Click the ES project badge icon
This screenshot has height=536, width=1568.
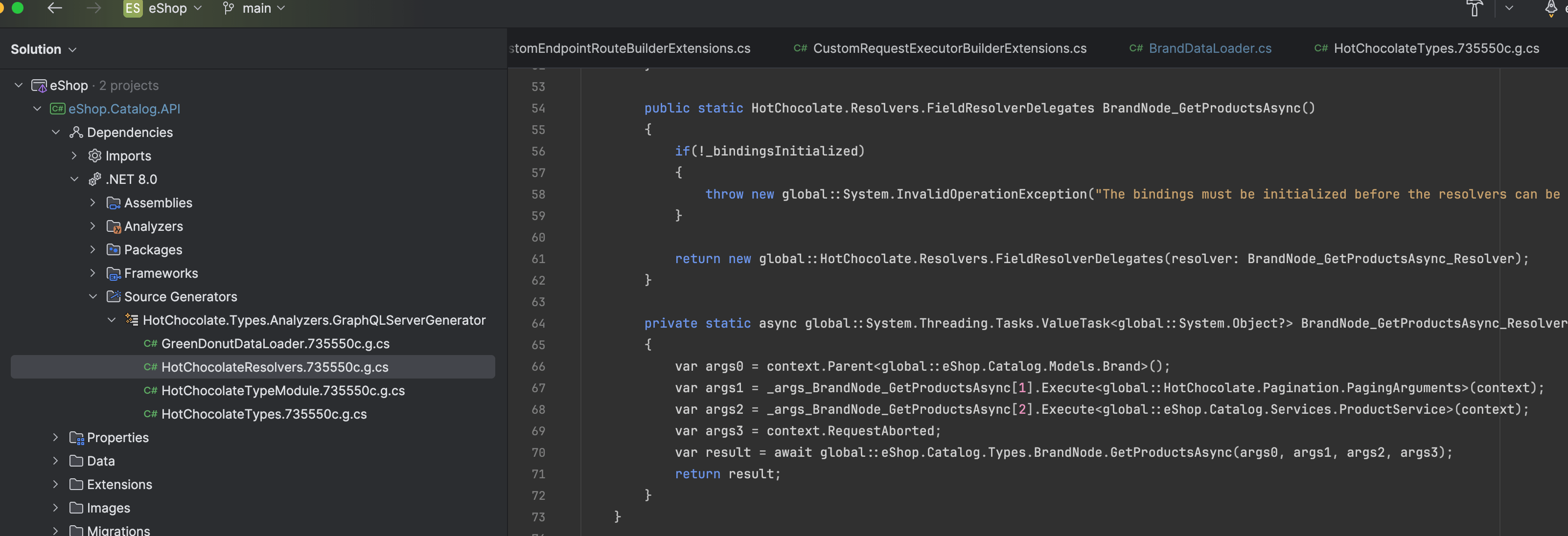pyautogui.click(x=133, y=8)
